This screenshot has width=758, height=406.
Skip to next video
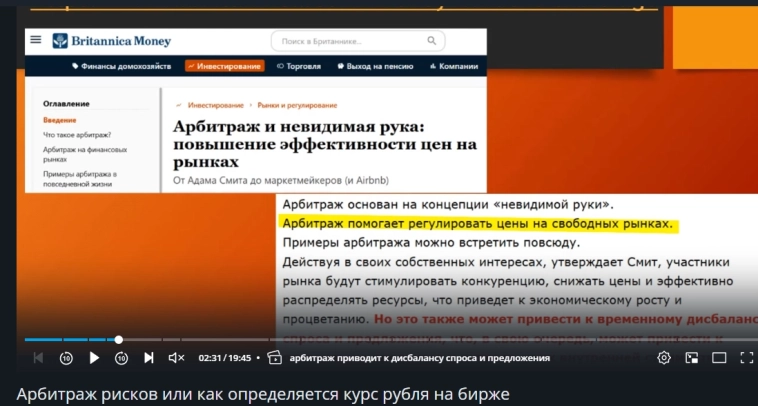(149, 358)
